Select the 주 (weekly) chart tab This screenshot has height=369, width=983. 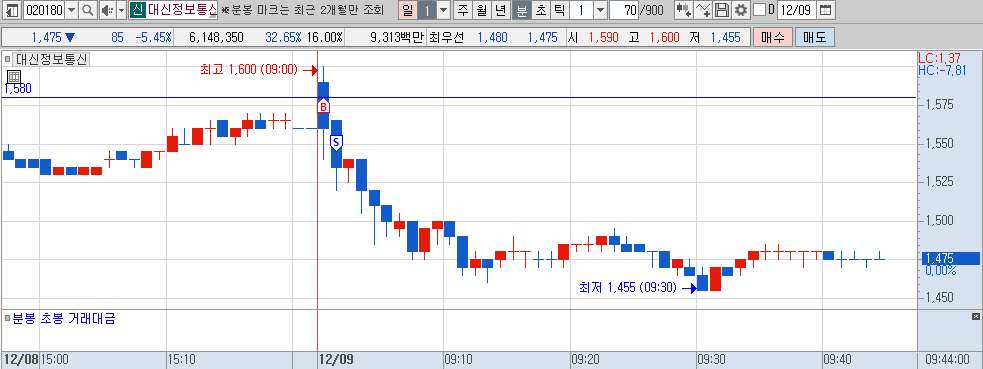click(x=463, y=10)
